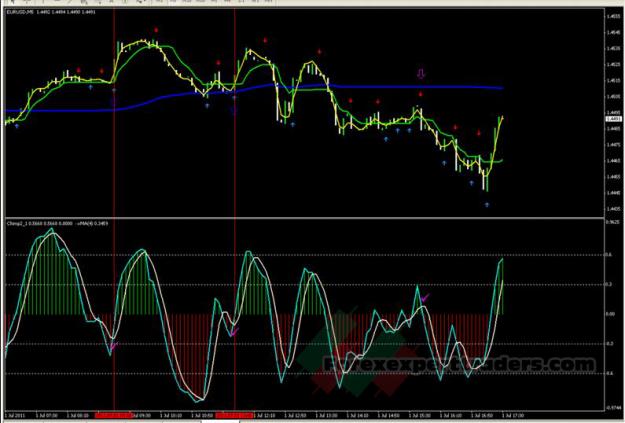Click the 0.00 level on indicator scale

[x=610, y=314]
